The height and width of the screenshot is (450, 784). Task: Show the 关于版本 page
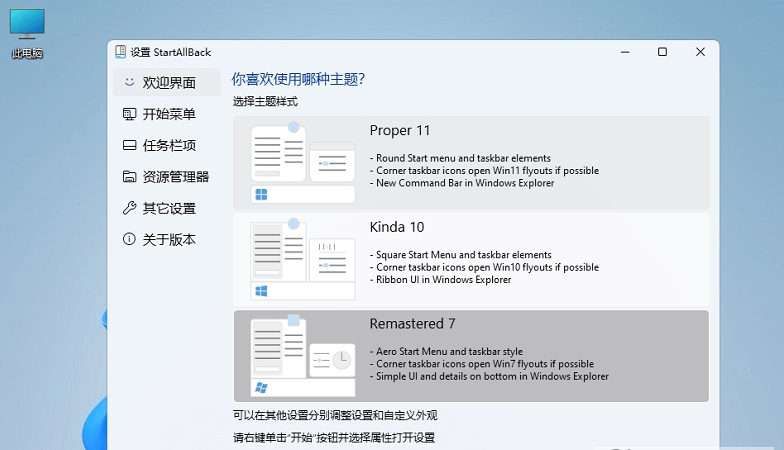coord(166,240)
